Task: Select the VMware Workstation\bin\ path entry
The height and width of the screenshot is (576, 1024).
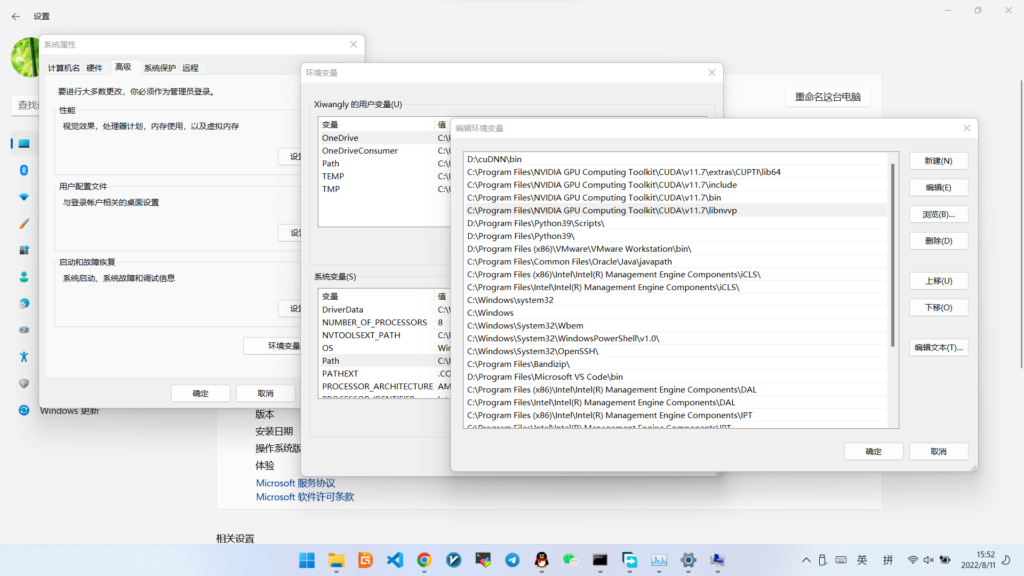Action: click(676, 249)
